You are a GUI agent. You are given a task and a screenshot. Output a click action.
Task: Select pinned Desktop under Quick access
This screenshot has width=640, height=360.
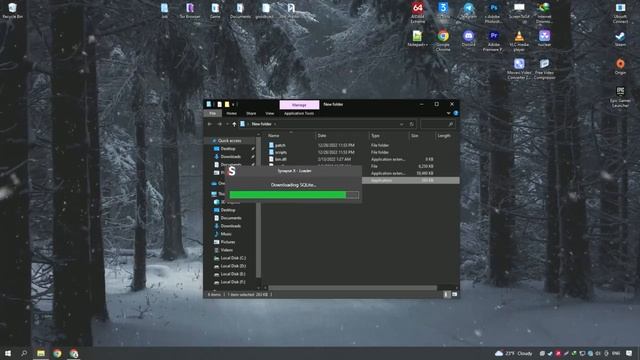228,149
